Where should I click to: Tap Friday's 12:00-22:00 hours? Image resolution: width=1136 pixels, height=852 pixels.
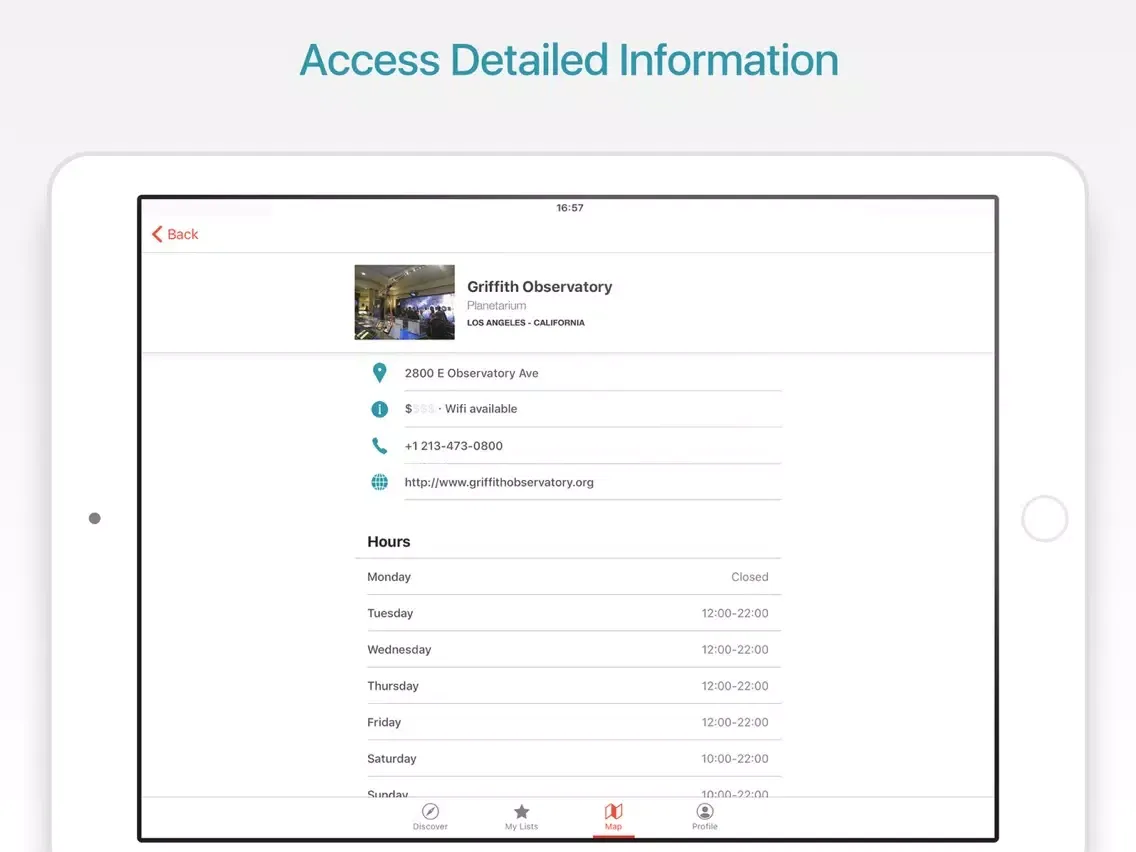735,722
